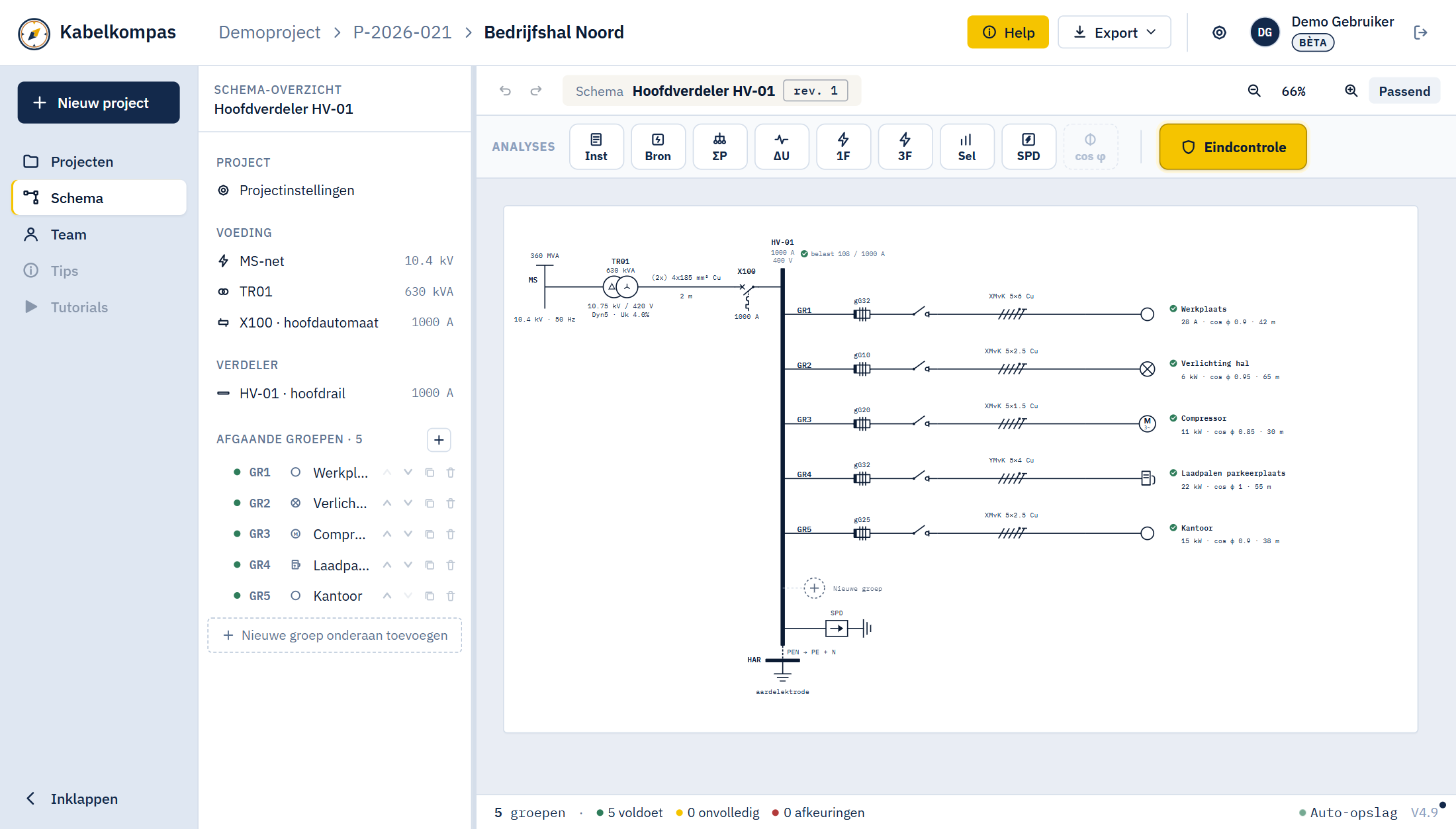Click the redo arrow icon
The height and width of the screenshot is (829, 1456).
pyautogui.click(x=536, y=91)
